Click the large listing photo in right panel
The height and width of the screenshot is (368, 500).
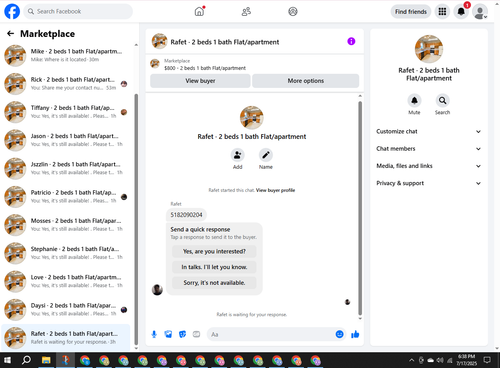[x=429, y=49]
